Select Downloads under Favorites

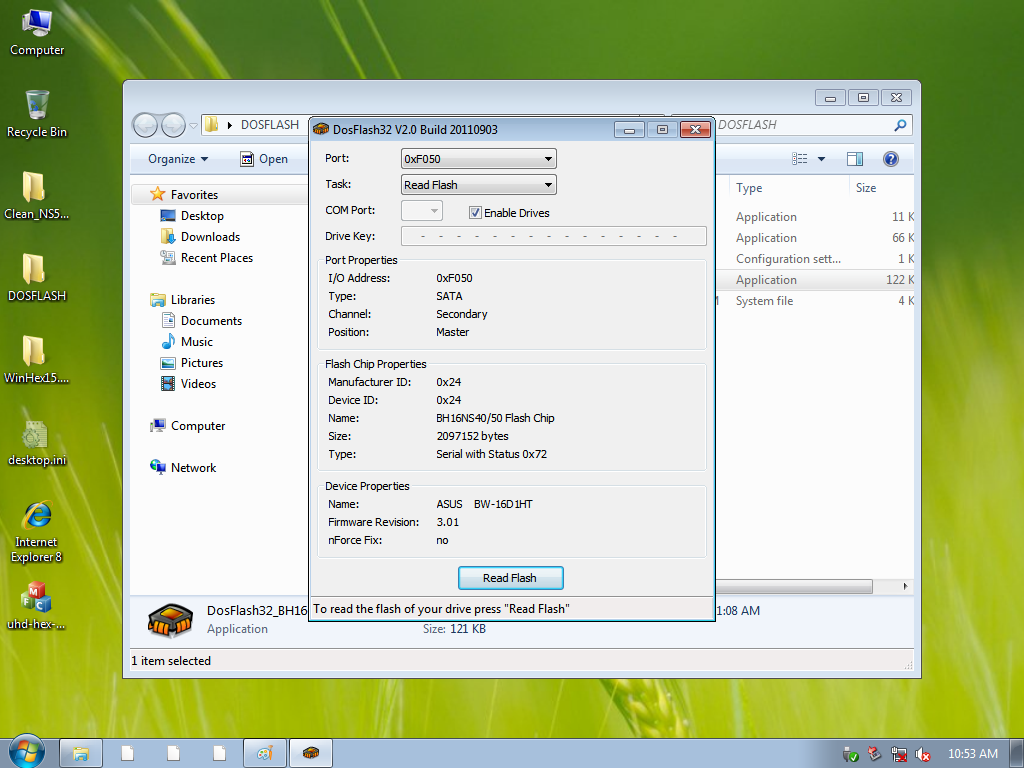210,236
